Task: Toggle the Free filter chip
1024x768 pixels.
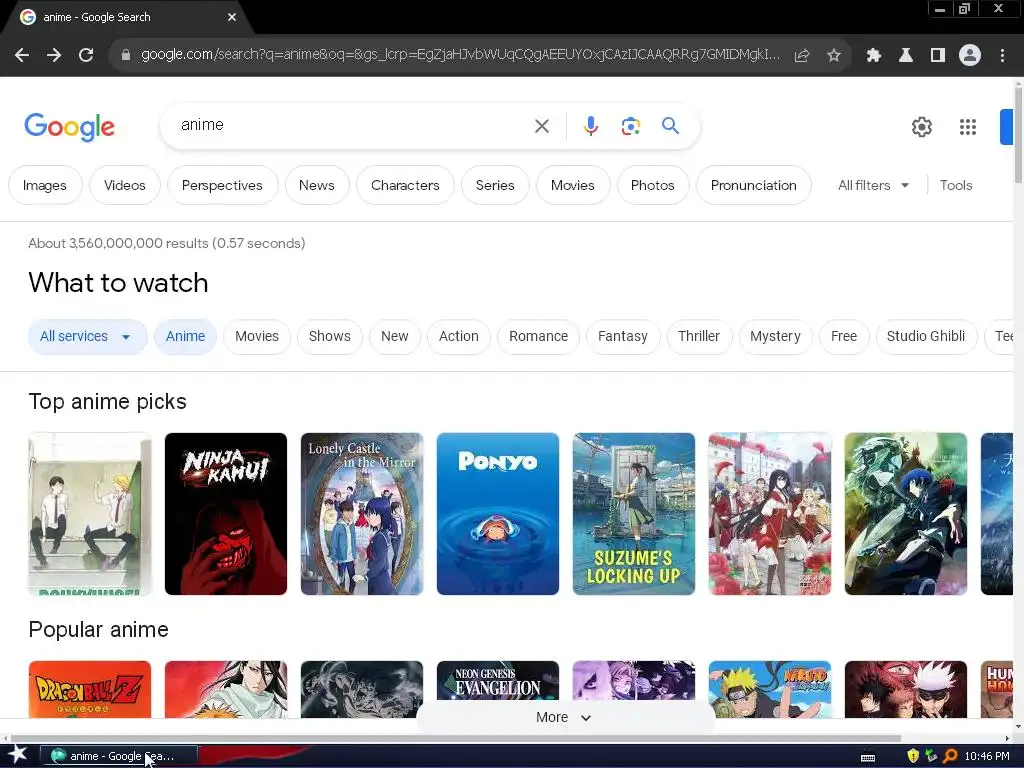Action: point(844,336)
